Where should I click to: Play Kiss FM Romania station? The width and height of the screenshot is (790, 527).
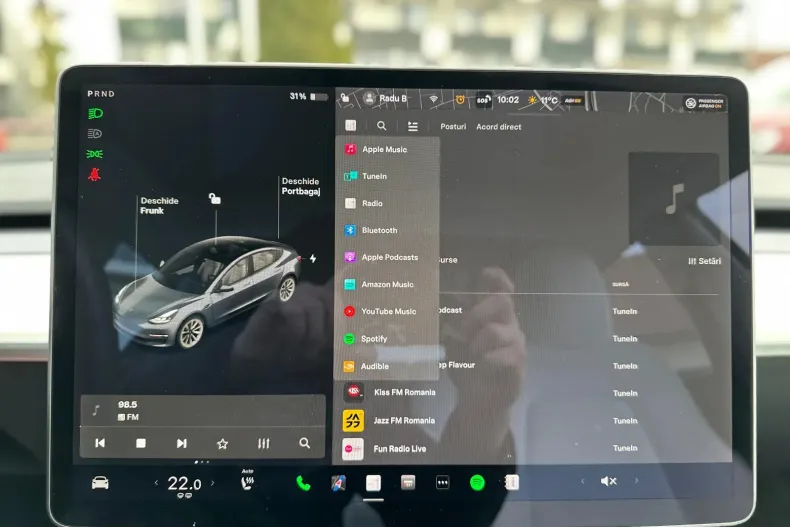click(534, 392)
